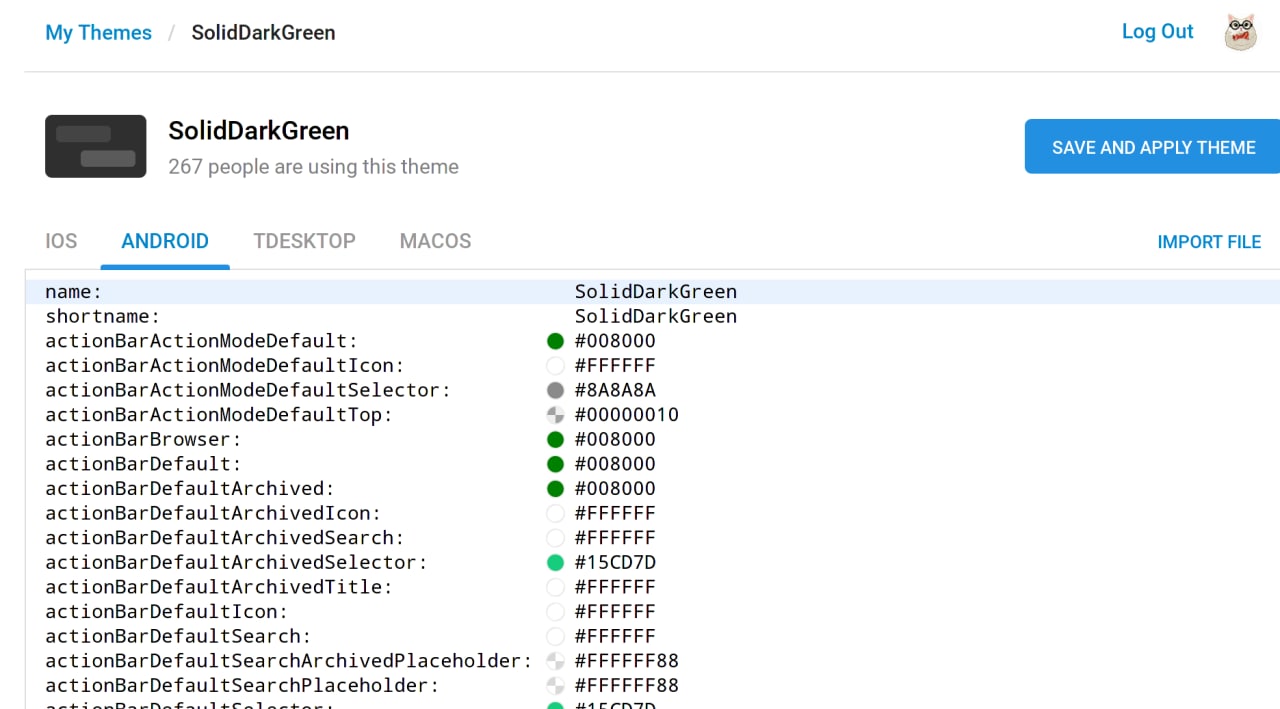Click the name value SolidDarkGreen field
The image size is (1280, 709).
tap(655, 292)
